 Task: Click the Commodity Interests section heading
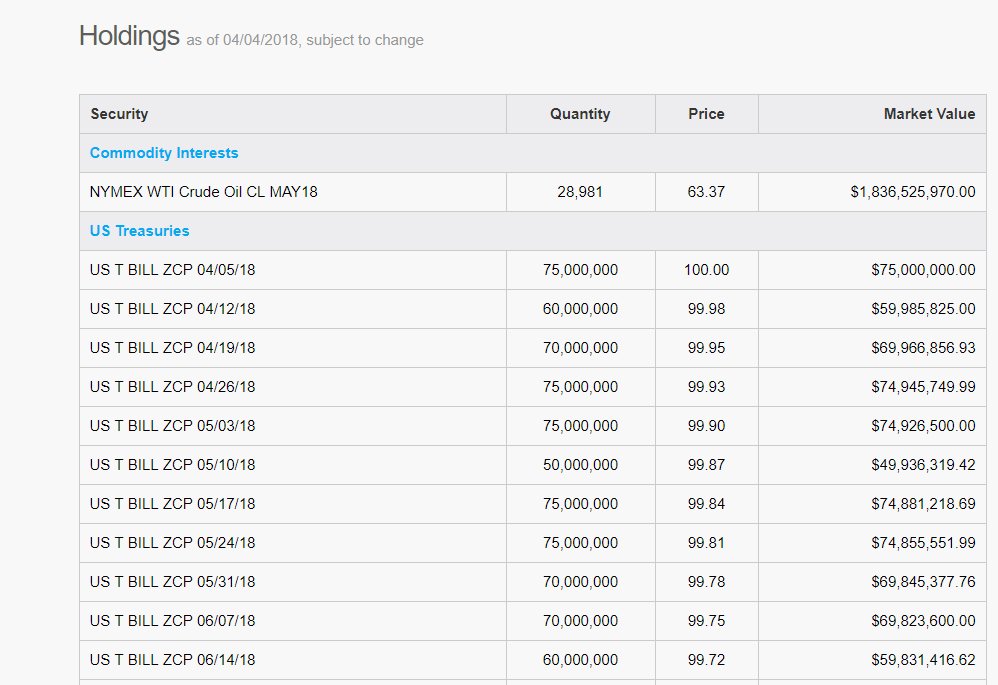164,153
